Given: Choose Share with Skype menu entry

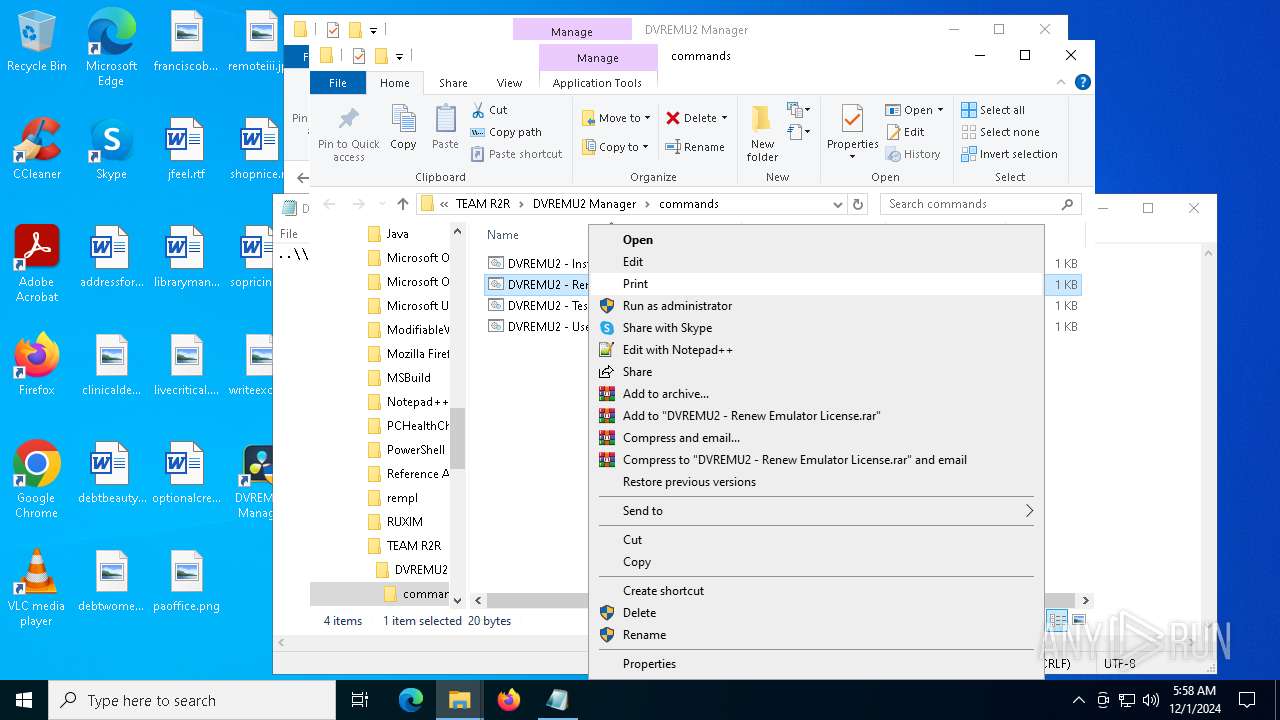Looking at the screenshot, I should click(816, 328).
